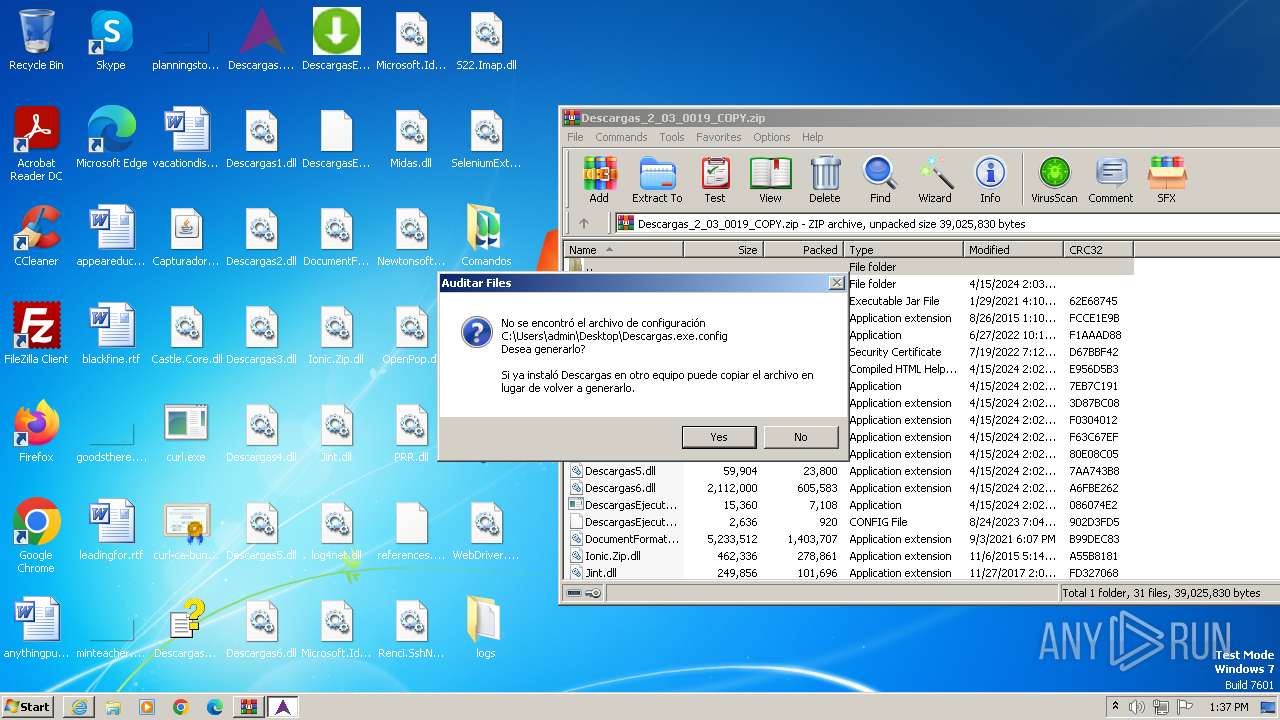Click the archive path address field
Screen dimensions: 1280x720
[947, 224]
